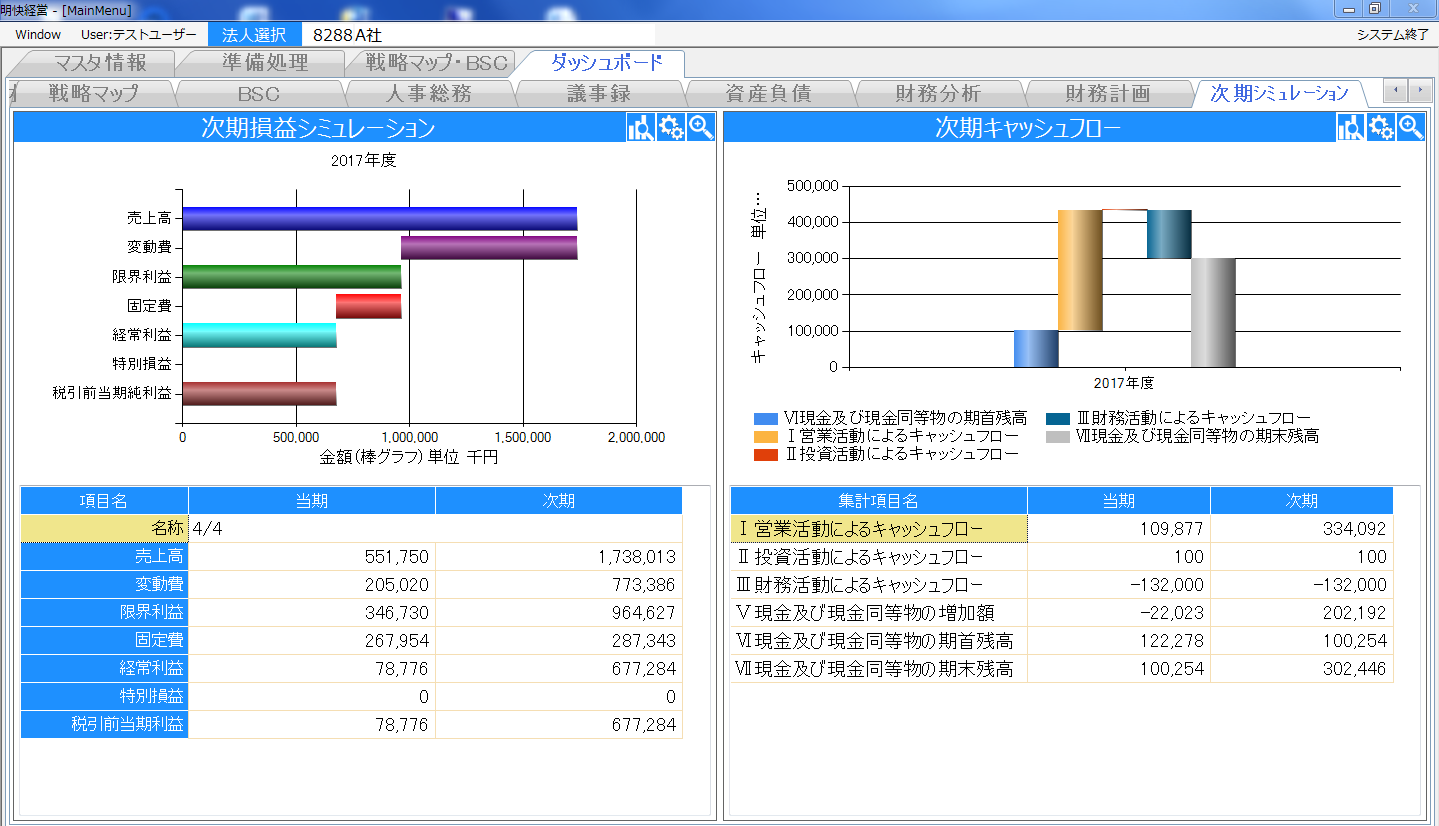1439x826 pixels.
Task: Open gear settings in 次期損益シミュレーション panel
Action: click(x=671, y=128)
